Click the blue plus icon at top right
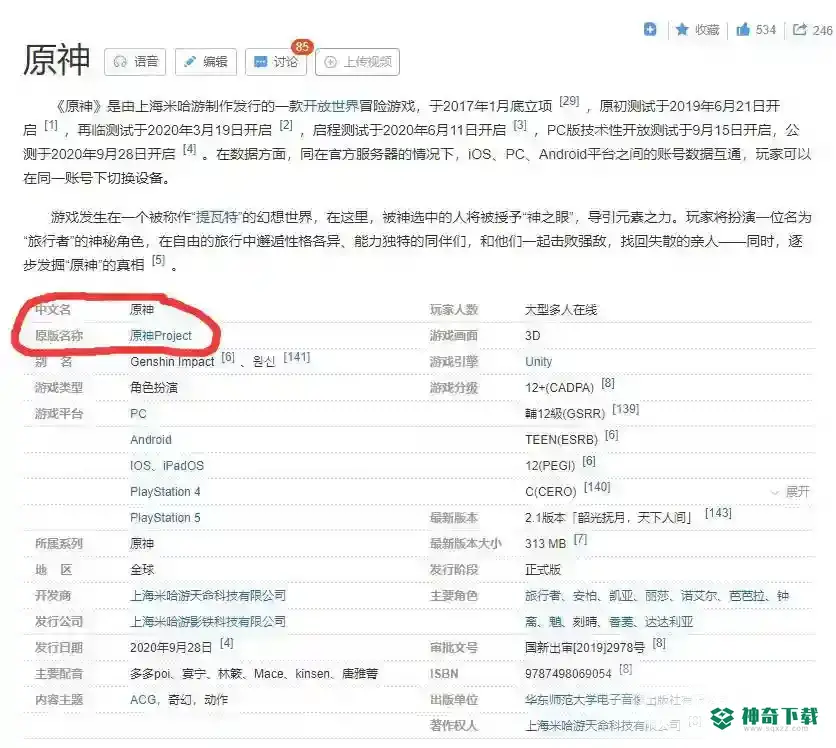 click(649, 29)
